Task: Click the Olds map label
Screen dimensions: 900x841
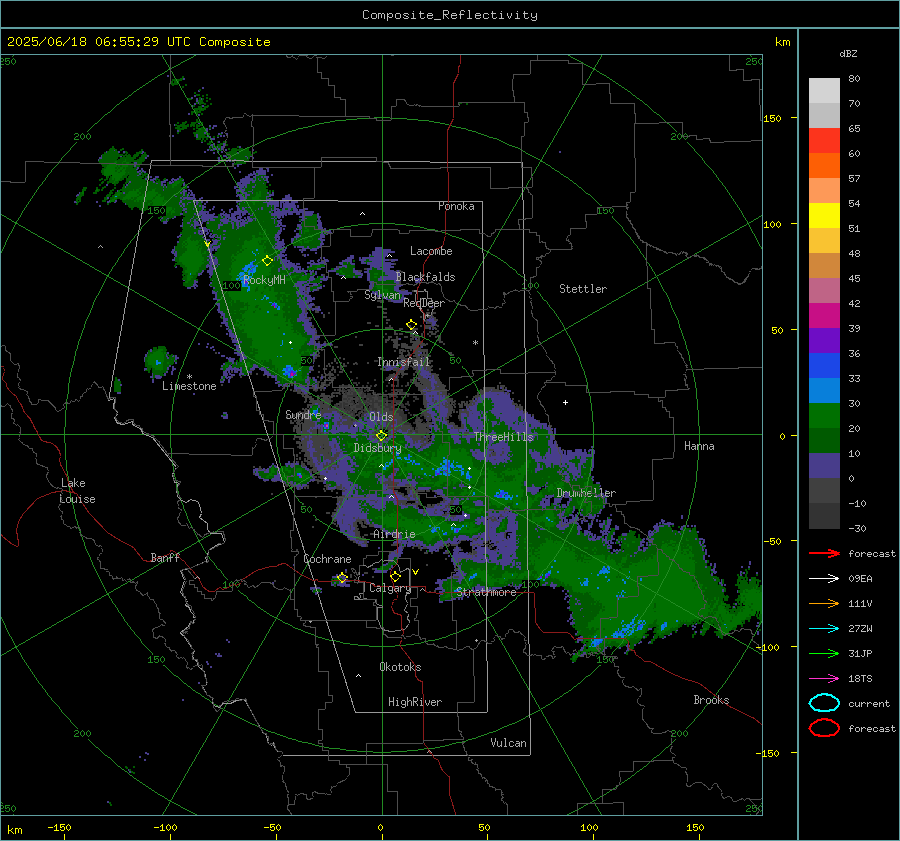Action: 381,417
